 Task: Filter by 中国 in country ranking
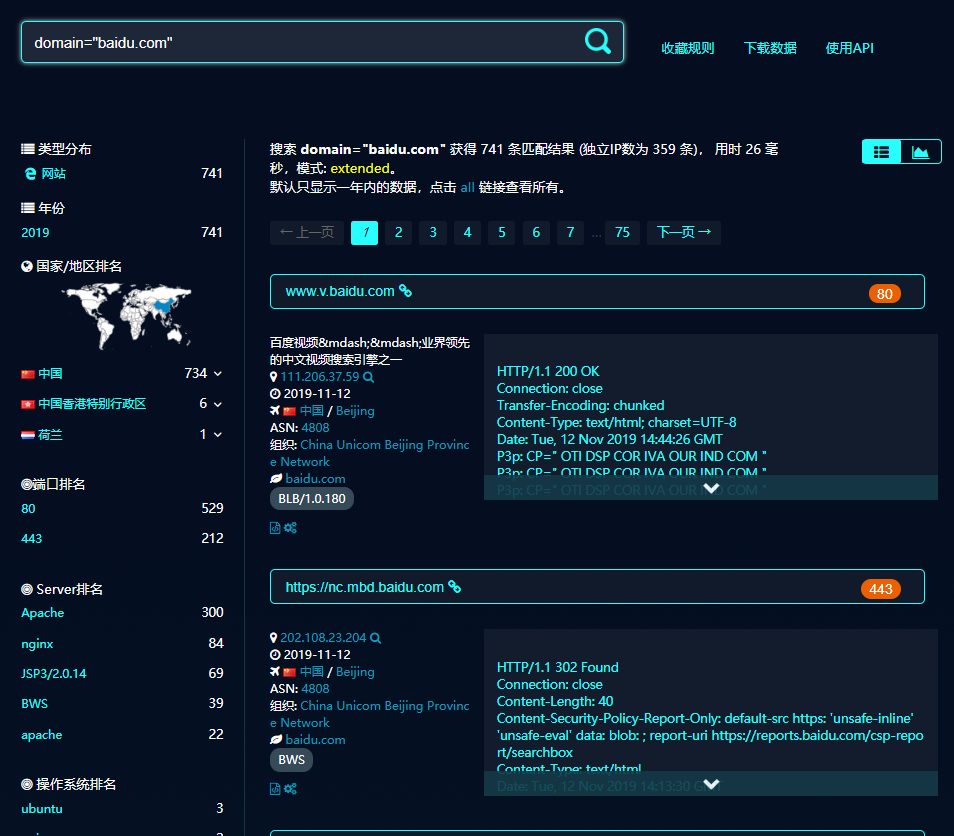(50, 374)
